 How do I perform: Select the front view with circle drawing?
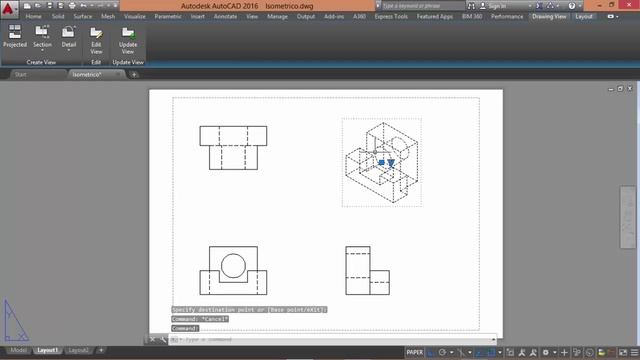pyautogui.click(x=233, y=270)
